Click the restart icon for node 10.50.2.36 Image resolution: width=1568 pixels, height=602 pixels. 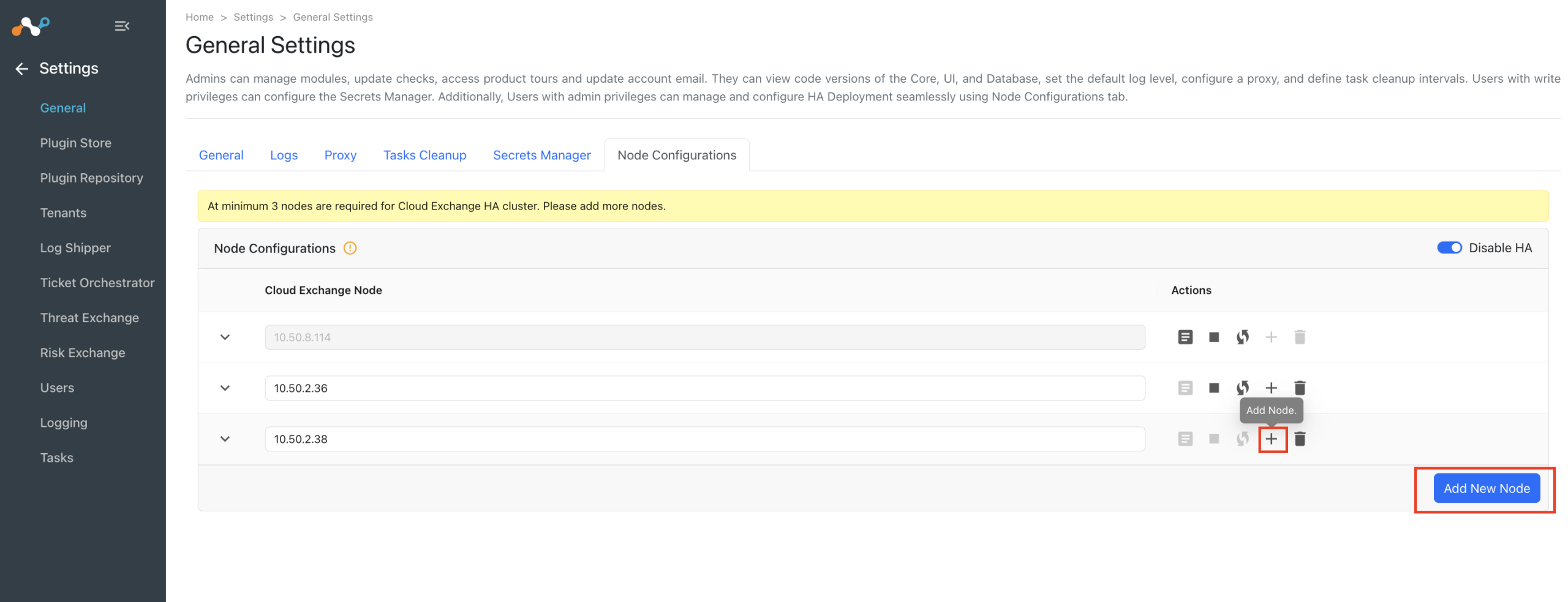tap(1242, 388)
